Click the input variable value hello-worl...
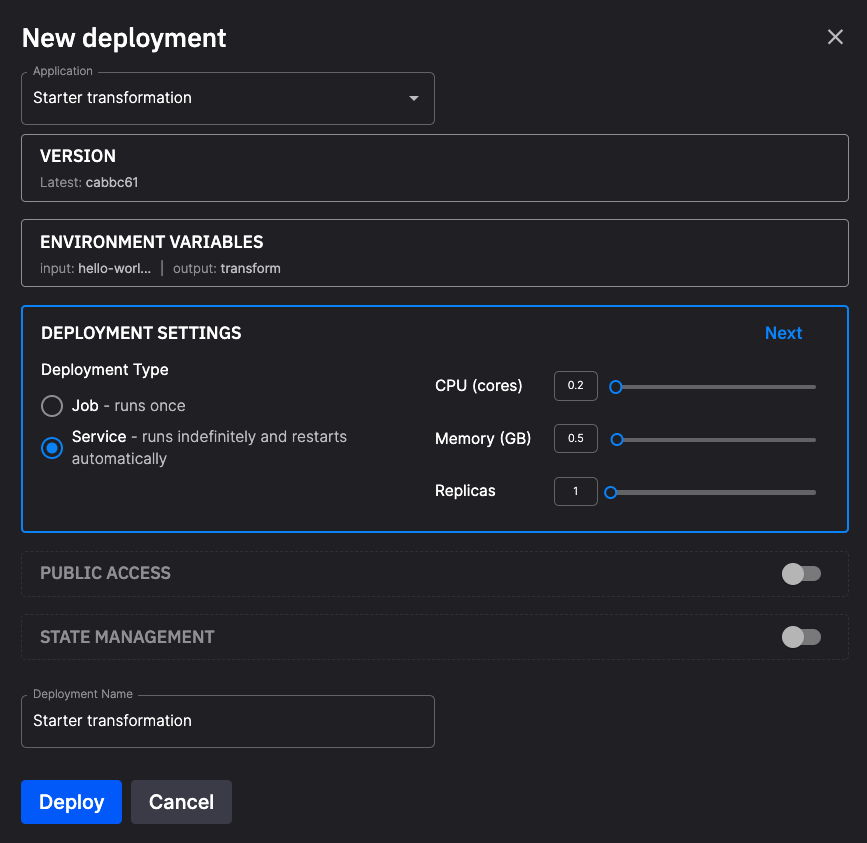The image size is (867, 843). [114, 269]
